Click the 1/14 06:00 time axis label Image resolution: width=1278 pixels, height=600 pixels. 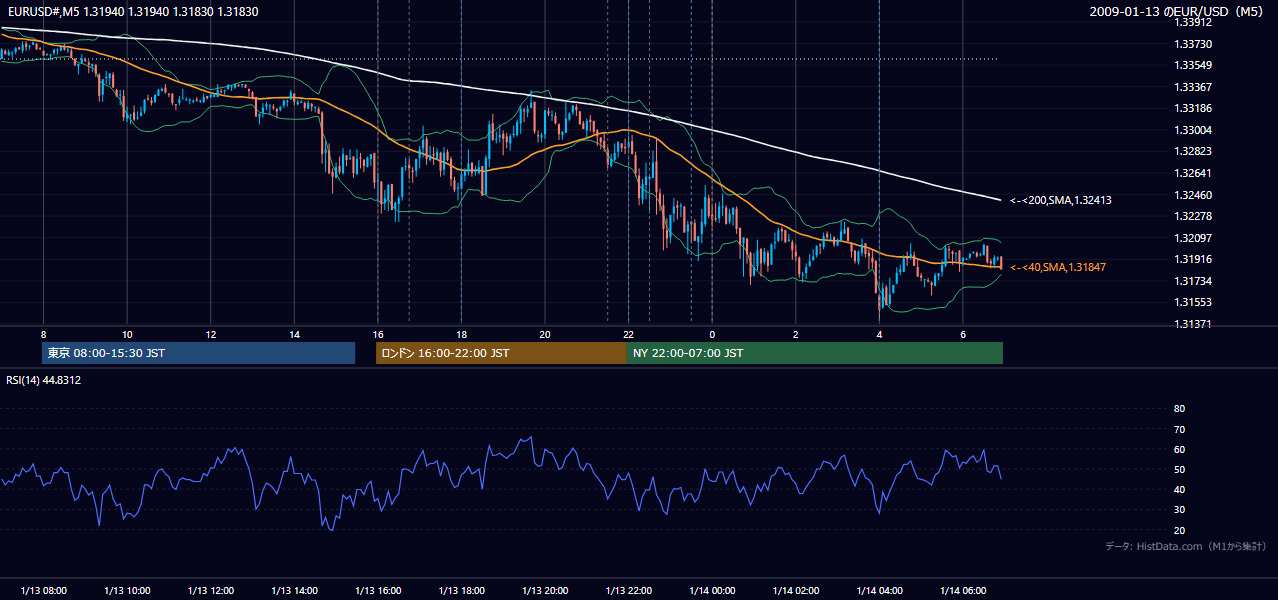tap(962, 591)
